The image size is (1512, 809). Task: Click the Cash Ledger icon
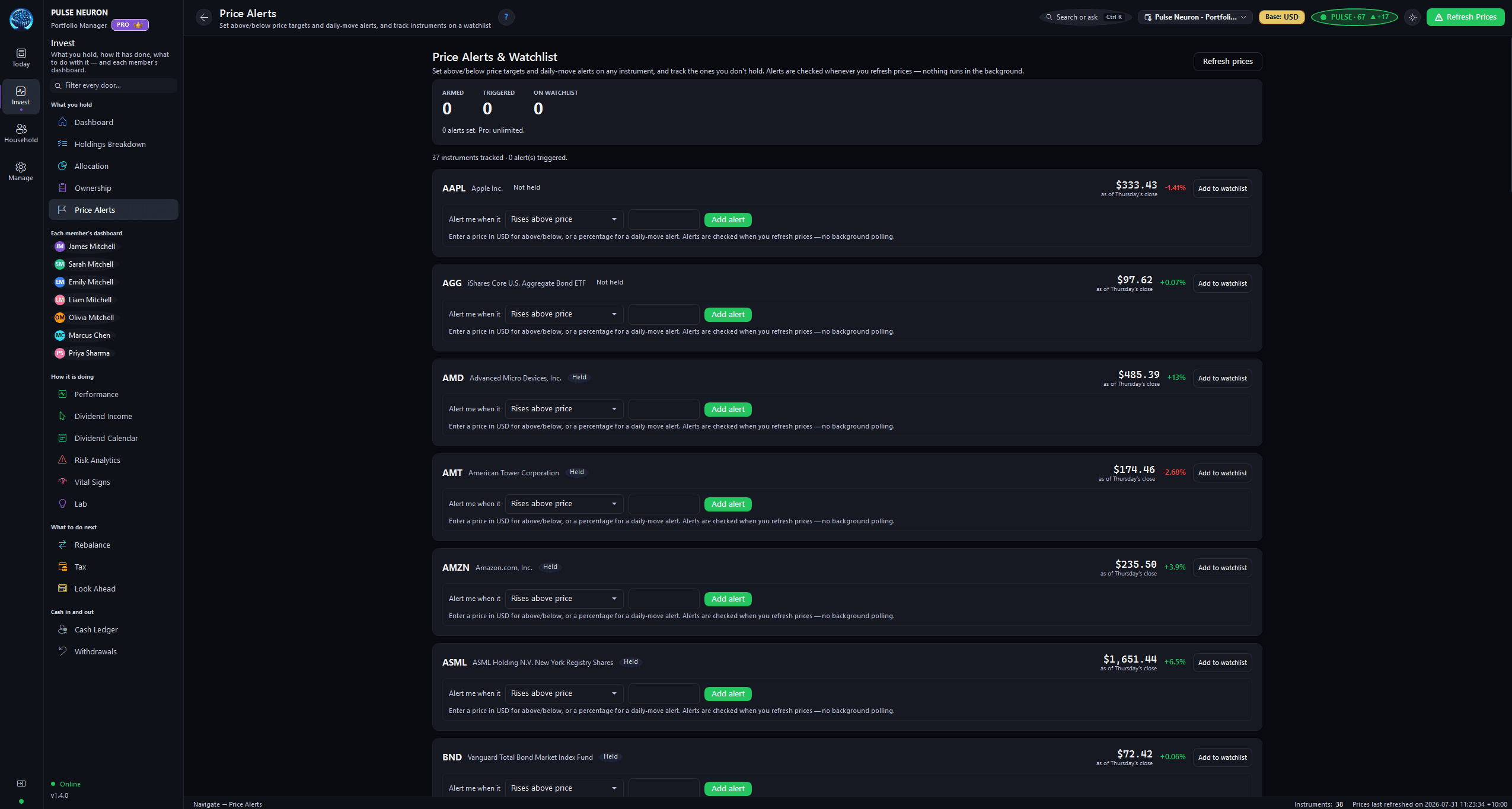(62, 629)
